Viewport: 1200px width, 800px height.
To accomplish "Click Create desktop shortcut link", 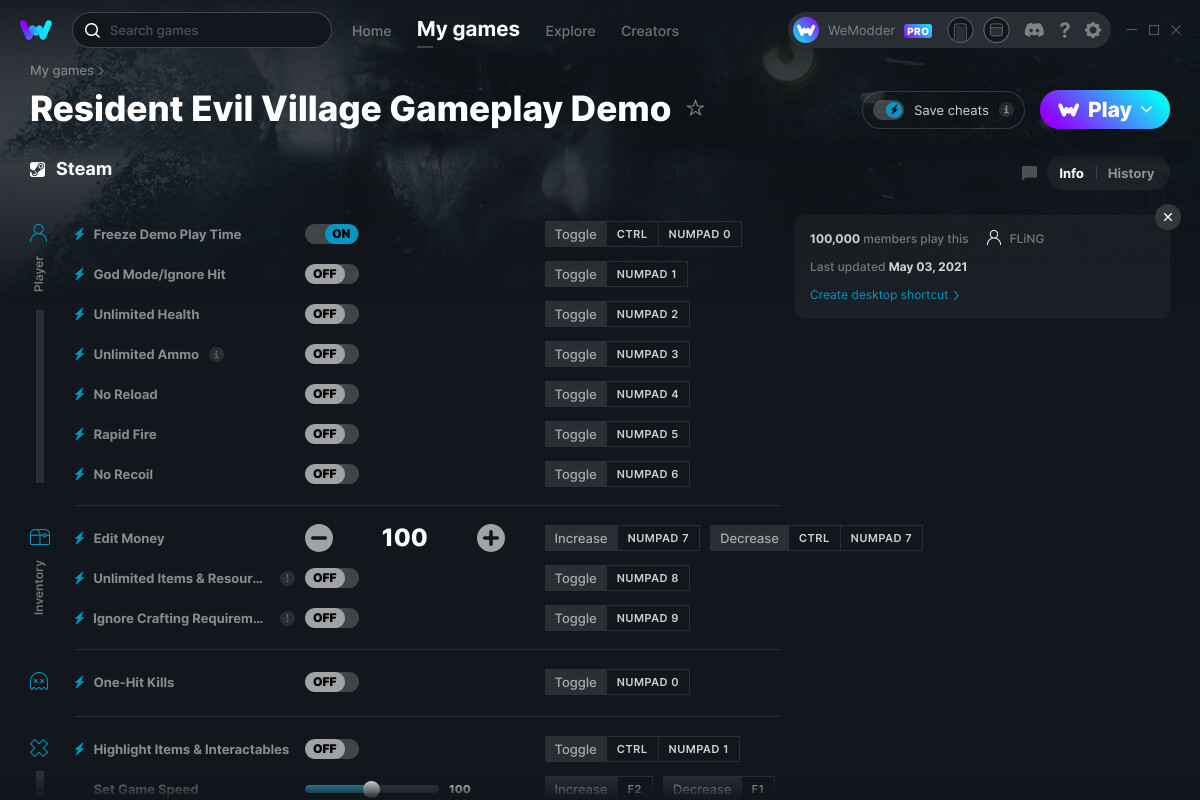I will (884, 295).
